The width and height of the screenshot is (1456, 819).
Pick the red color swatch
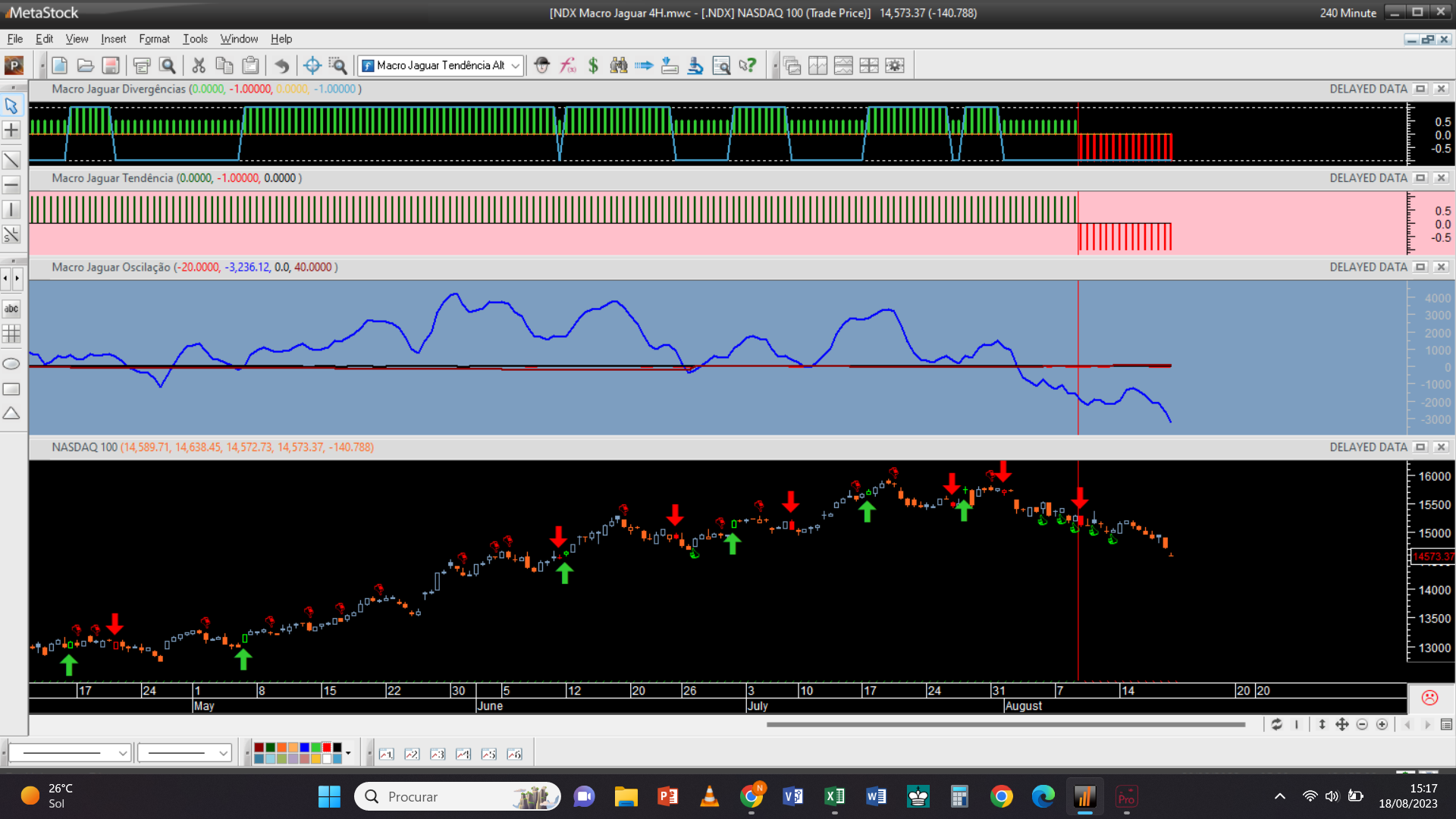[327, 748]
